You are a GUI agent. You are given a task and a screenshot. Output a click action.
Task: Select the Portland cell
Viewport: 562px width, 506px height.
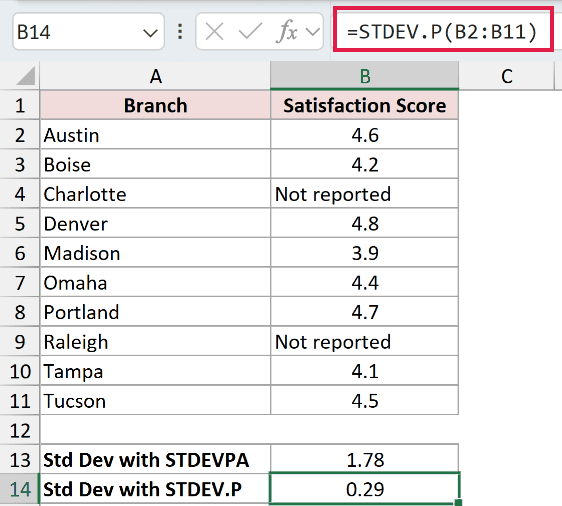tap(155, 312)
